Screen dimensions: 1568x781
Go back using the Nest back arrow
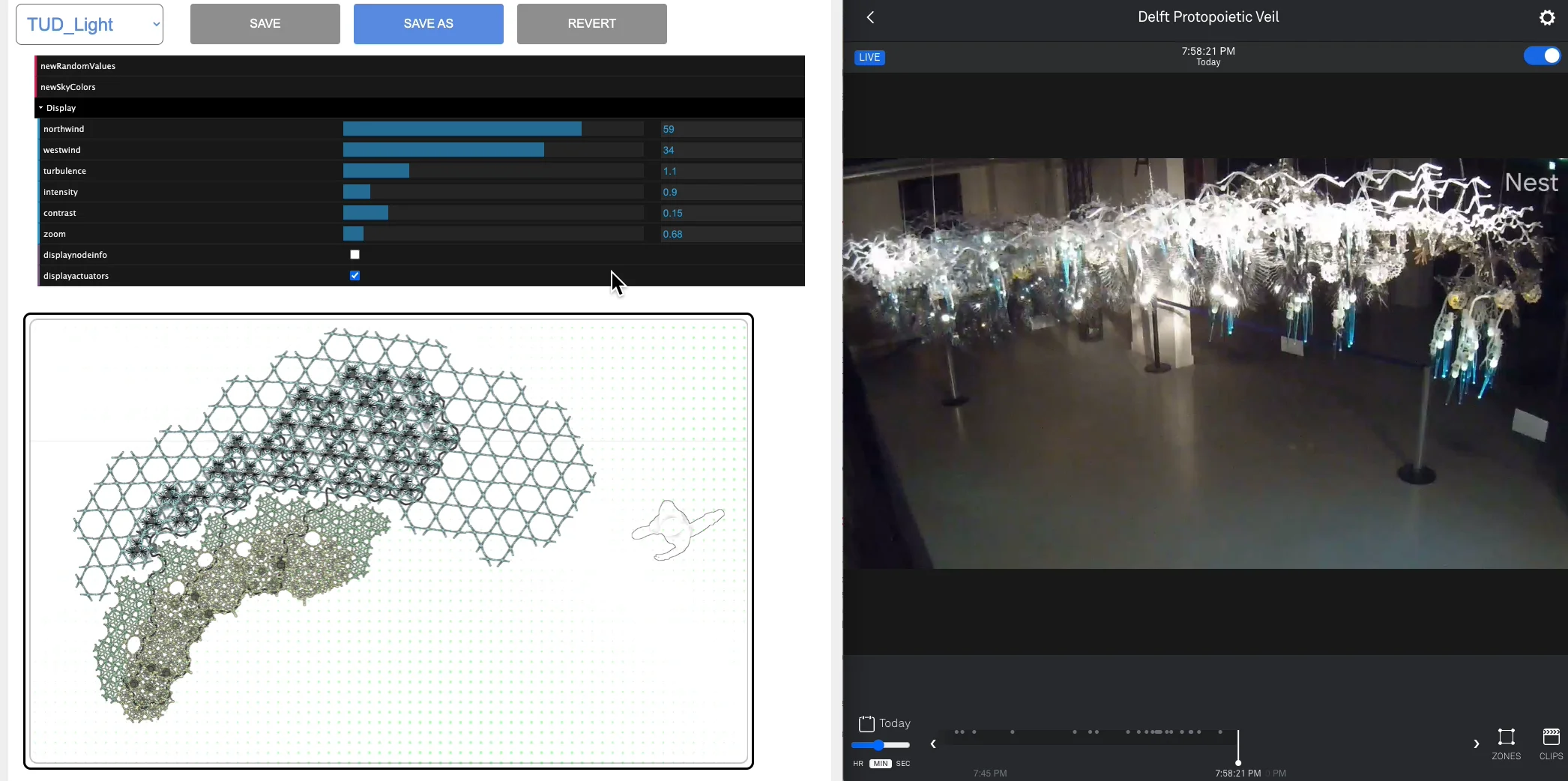[870, 17]
